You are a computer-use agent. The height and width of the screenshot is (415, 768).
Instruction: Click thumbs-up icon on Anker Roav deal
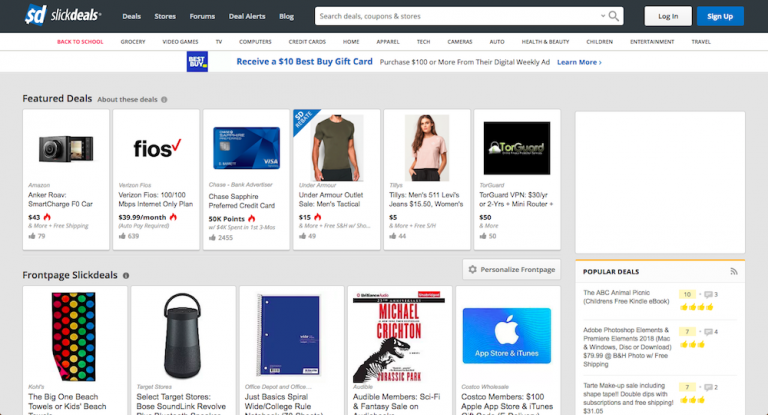(31, 236)
